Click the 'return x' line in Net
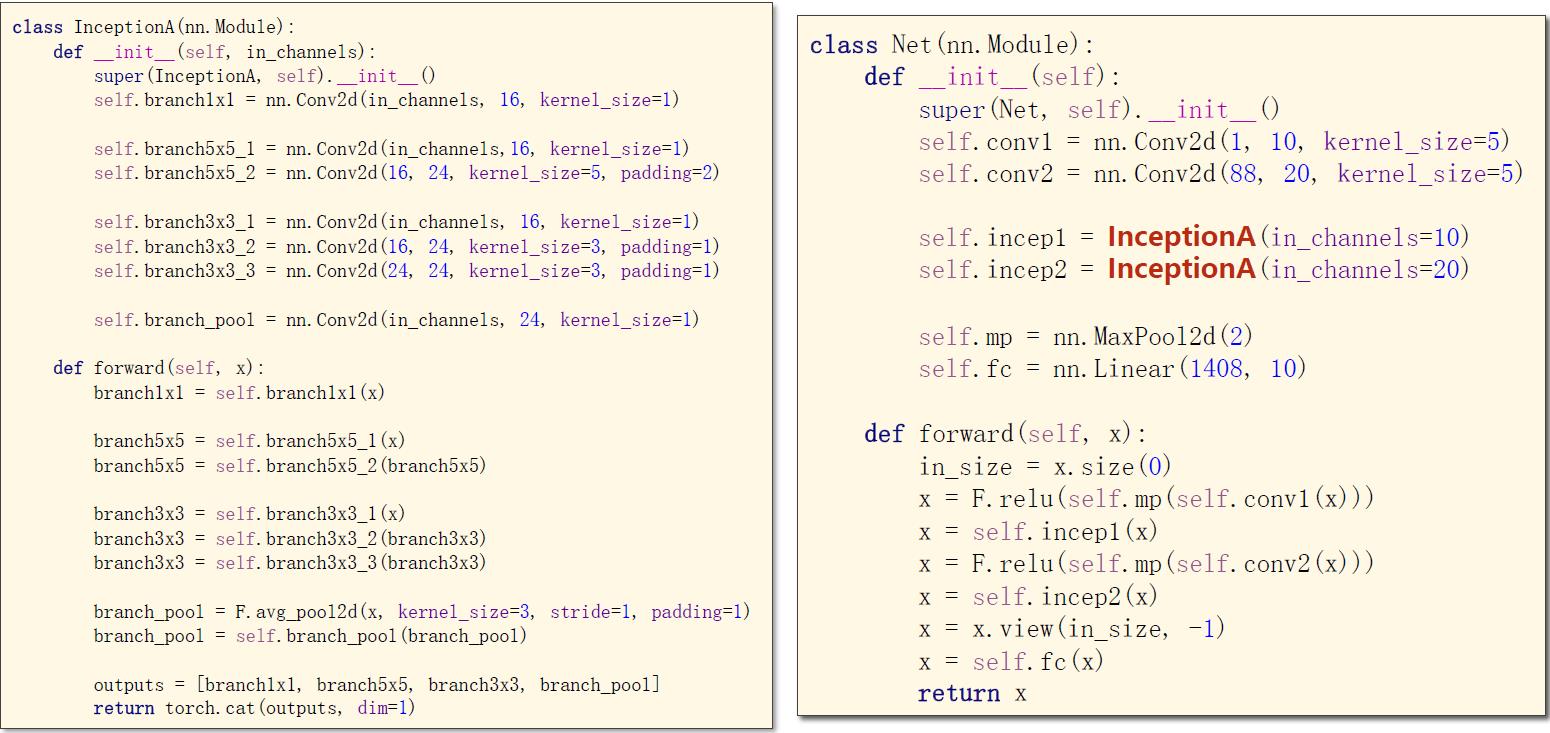This screenshot has height=733, width=1550. click(x=972, y=693)
